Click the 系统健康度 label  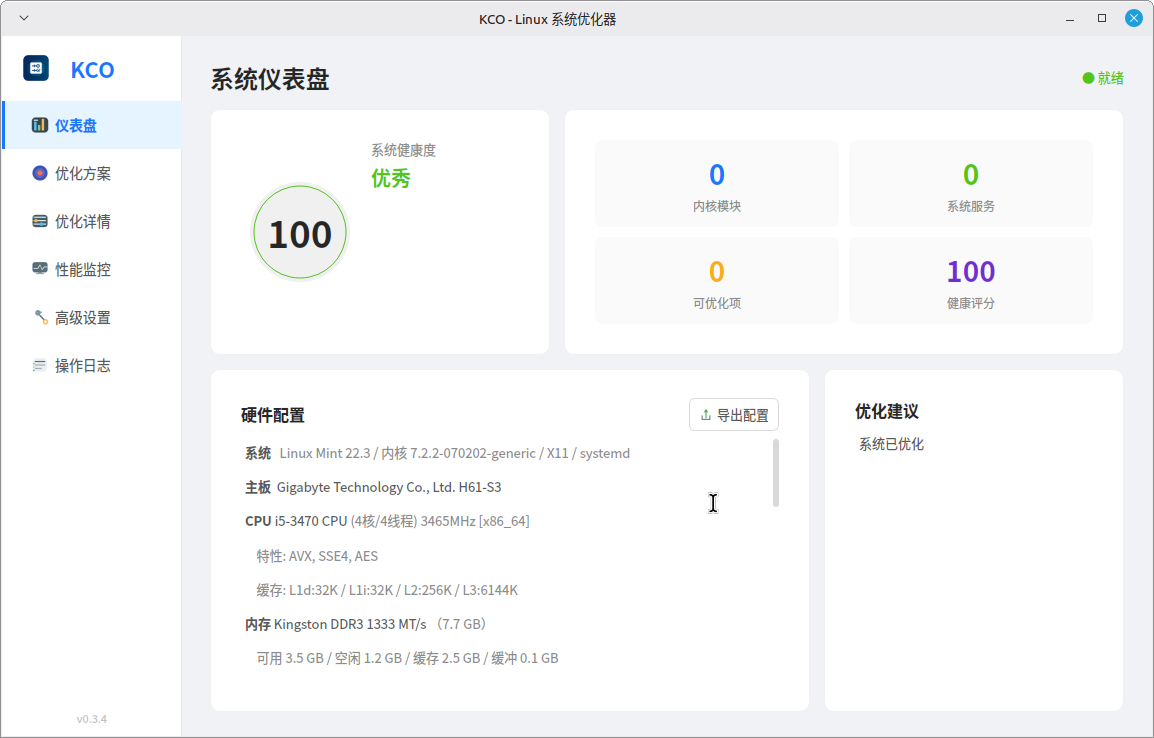pos(403,150)
